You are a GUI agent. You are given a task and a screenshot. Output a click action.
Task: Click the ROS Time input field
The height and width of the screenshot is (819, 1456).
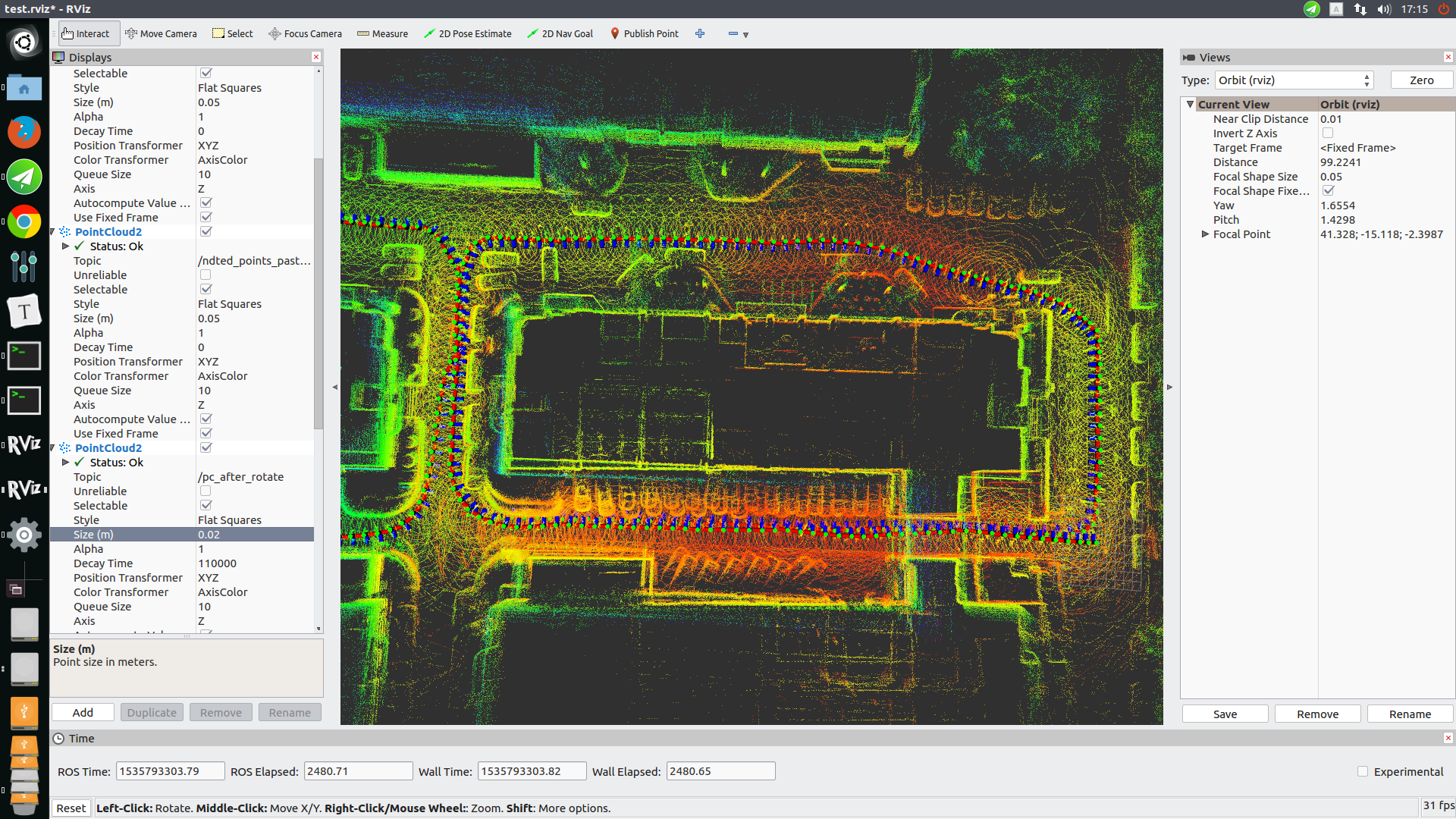170,771
